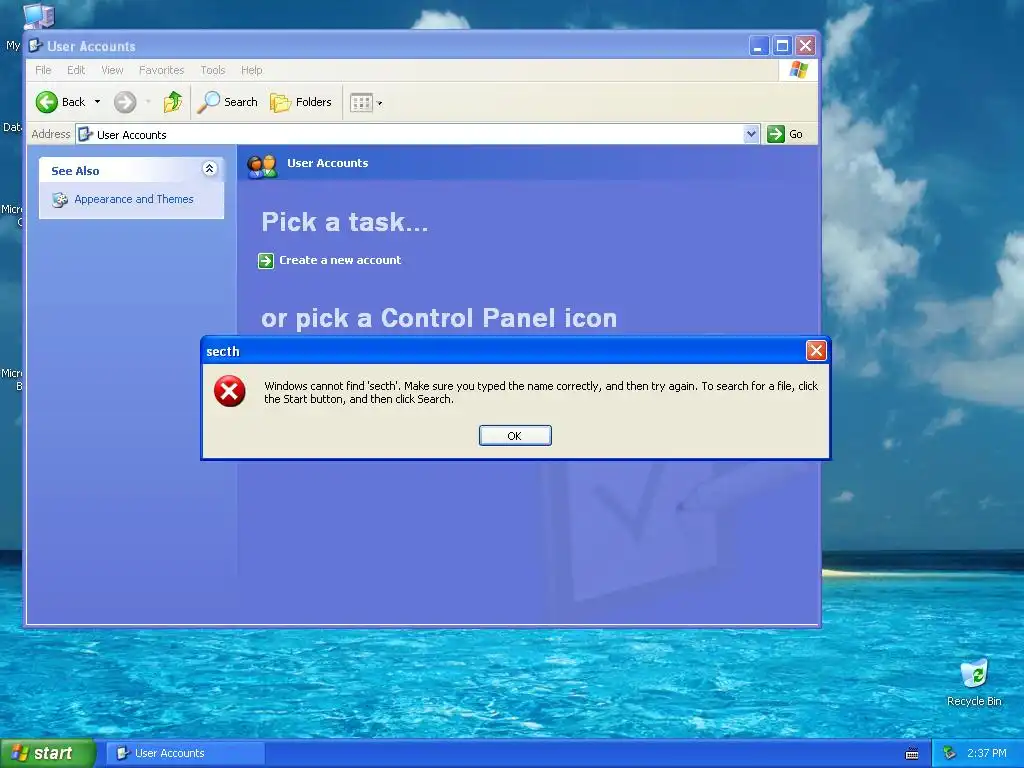
Task: Click the 2:37 PM clock
Action: click(x=987, y=753)
